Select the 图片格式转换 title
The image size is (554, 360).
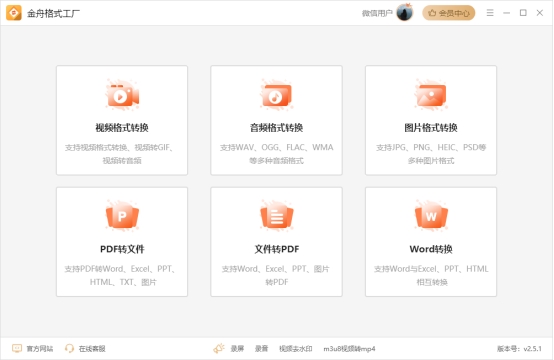coord(431,128)
